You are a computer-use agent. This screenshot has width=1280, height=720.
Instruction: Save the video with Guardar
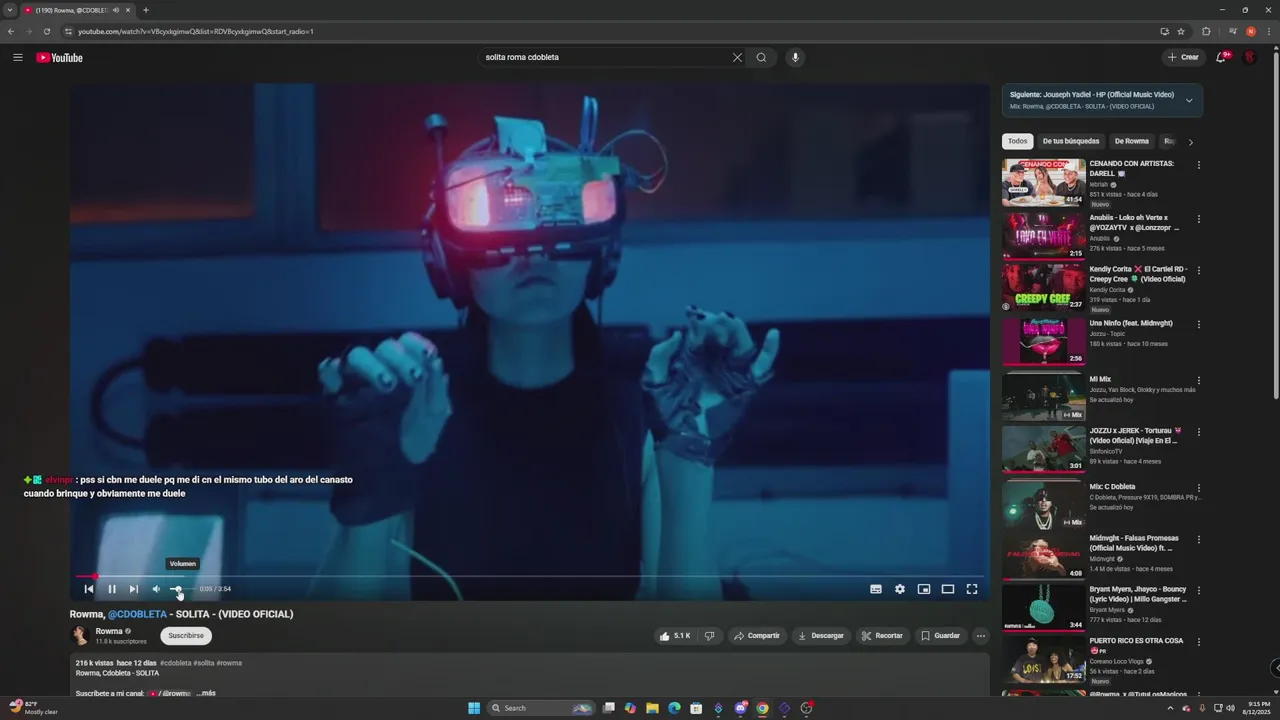point(941,635)
